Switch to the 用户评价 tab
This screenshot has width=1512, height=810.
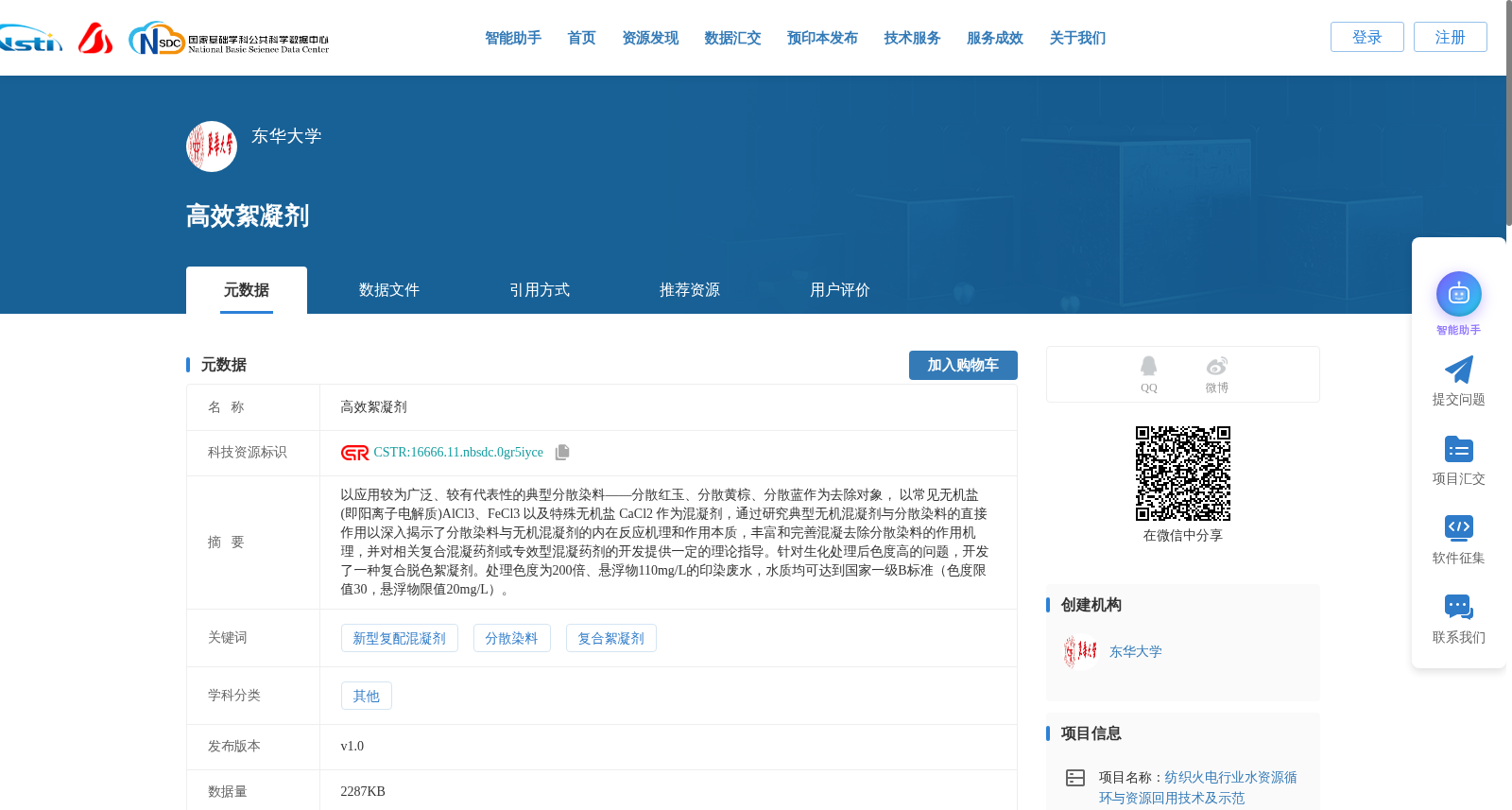(x=840, y=290)
